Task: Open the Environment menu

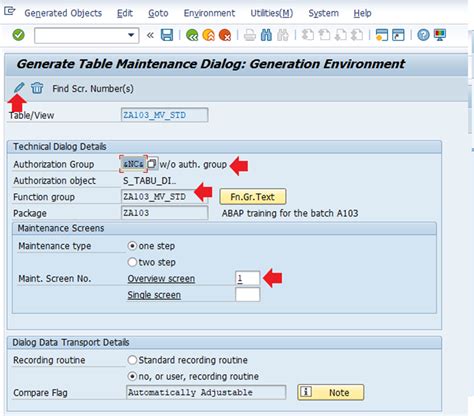Action: [x=209, y=13]
